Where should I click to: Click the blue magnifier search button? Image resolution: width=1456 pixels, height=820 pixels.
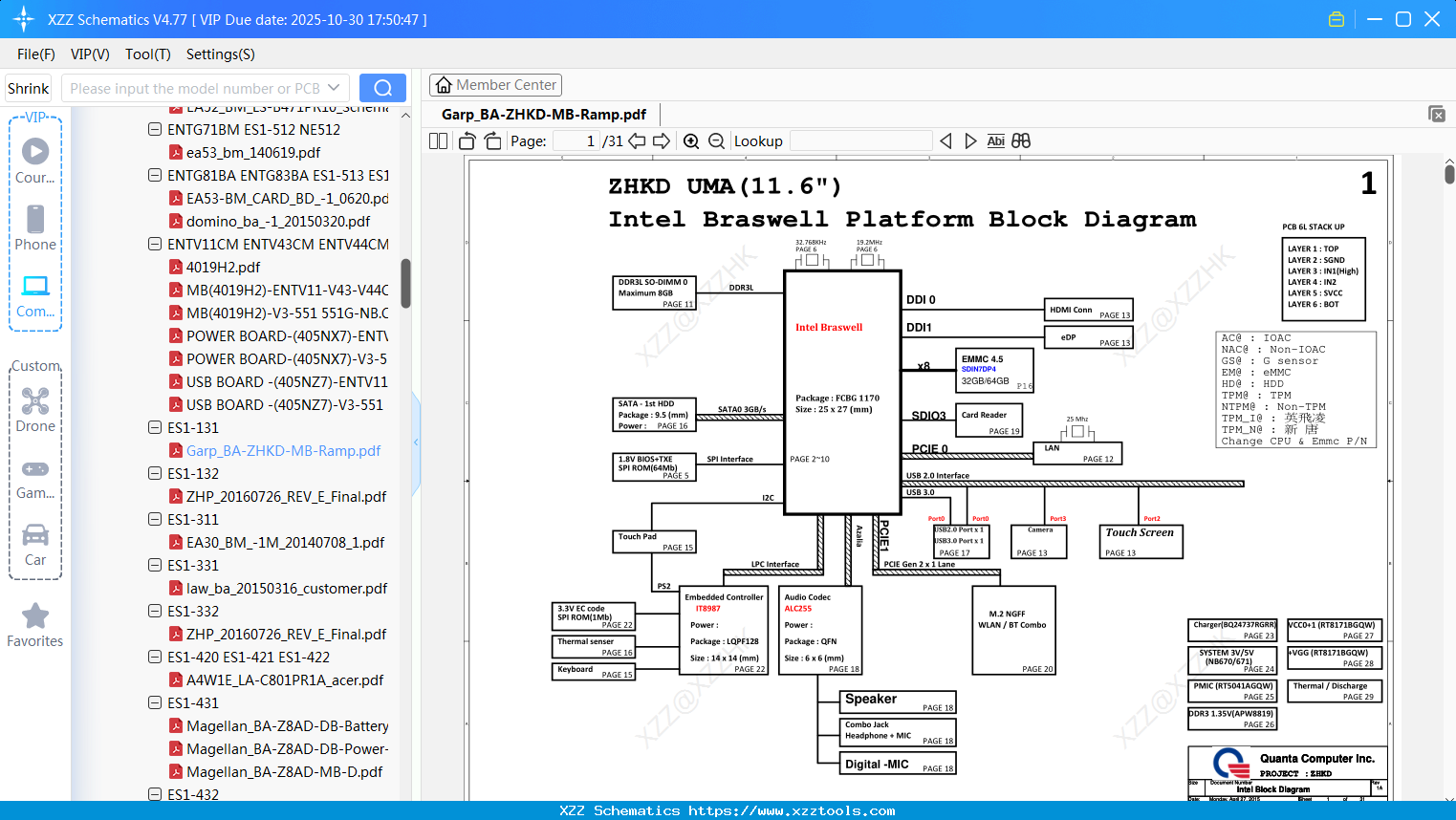point(382,88)
